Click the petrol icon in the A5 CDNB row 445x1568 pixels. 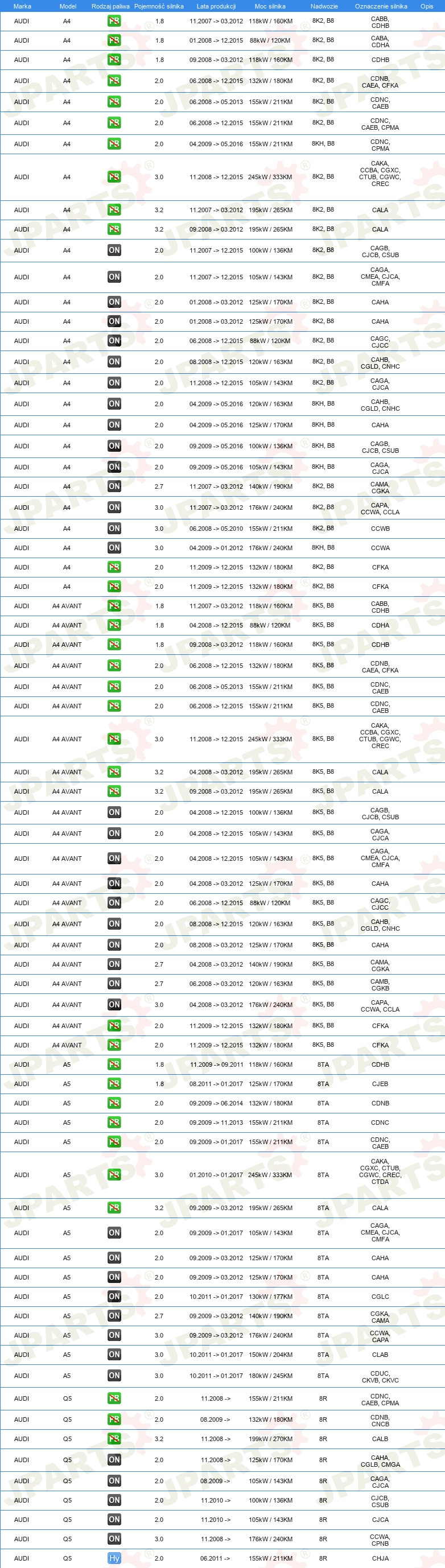[114, 1103]
